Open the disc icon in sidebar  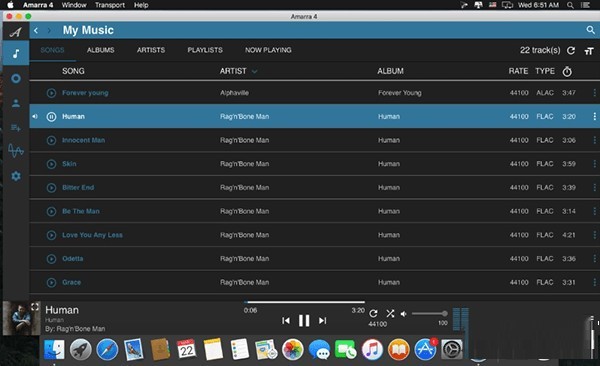pos(16,78)
